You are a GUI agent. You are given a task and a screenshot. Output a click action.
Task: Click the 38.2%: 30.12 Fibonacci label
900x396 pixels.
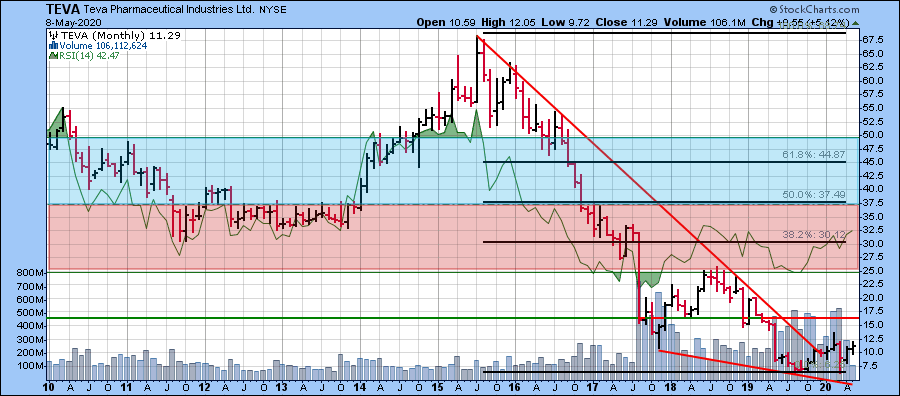point(814,234)
